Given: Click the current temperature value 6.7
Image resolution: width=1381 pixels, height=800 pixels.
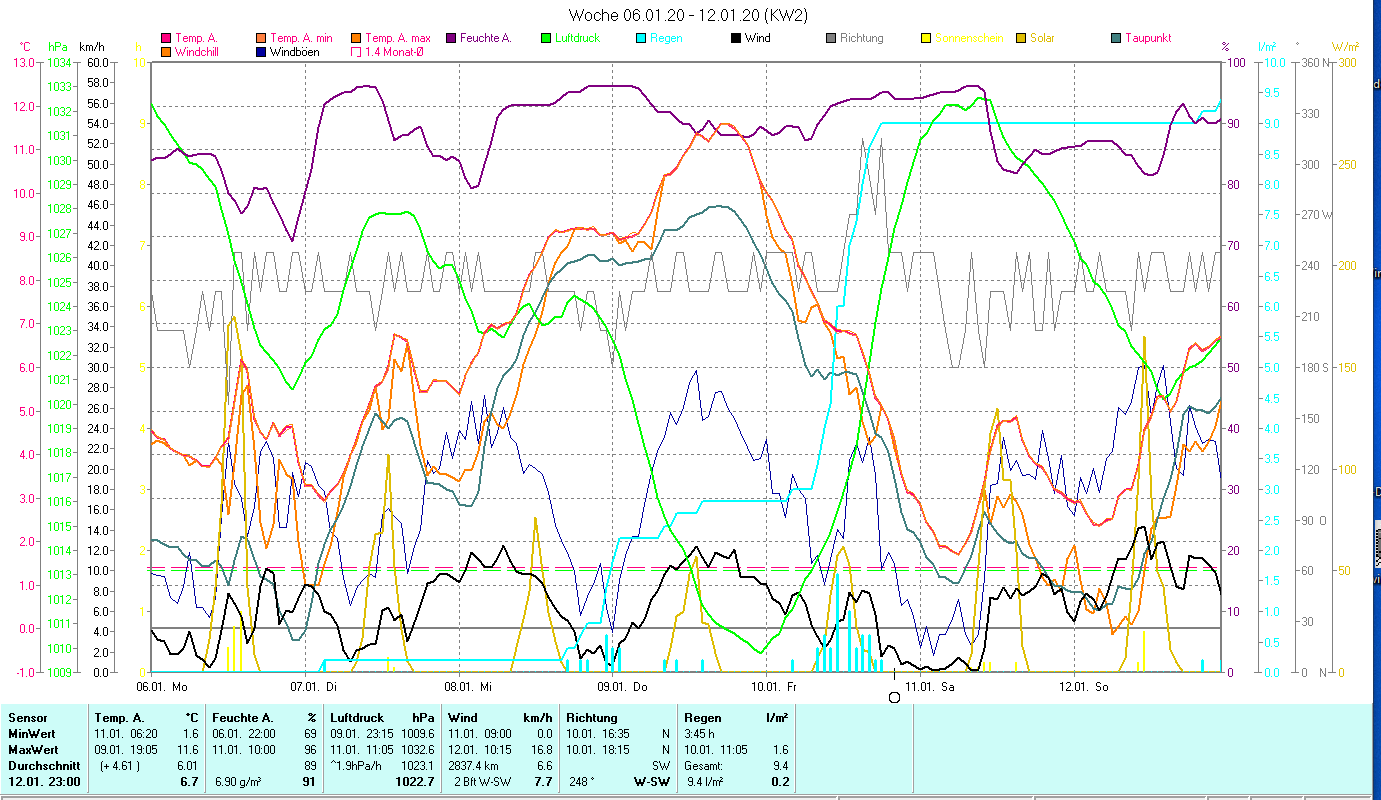Looking at the screenshot, I should coord(190,781).
